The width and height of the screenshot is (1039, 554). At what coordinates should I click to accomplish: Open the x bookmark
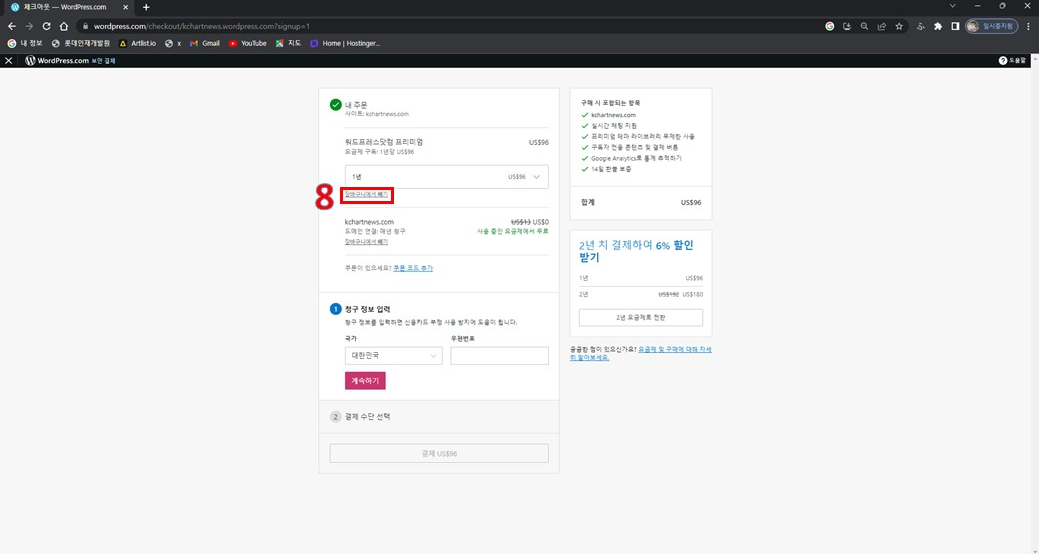pos(173,43)
